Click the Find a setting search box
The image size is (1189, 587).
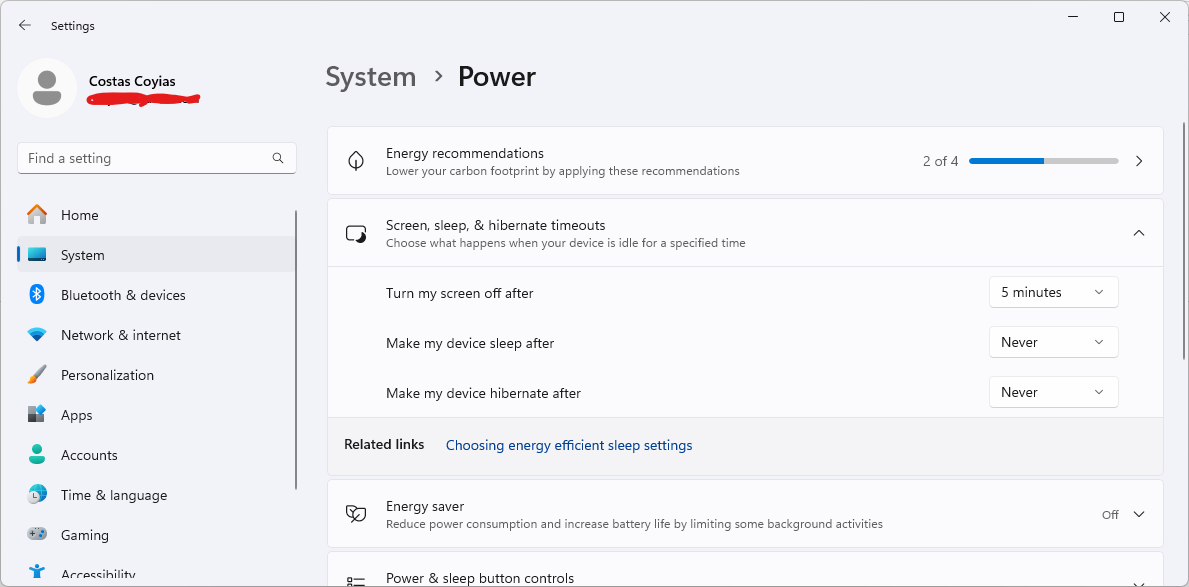(x=145, y=158)
